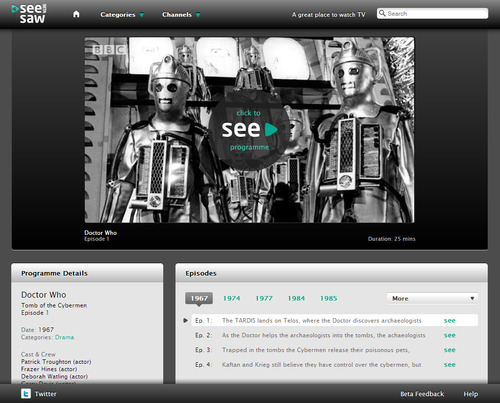Click Deborah Watling (actor) entry
This screenshot has width=500, height=403.
click(54, 376)
